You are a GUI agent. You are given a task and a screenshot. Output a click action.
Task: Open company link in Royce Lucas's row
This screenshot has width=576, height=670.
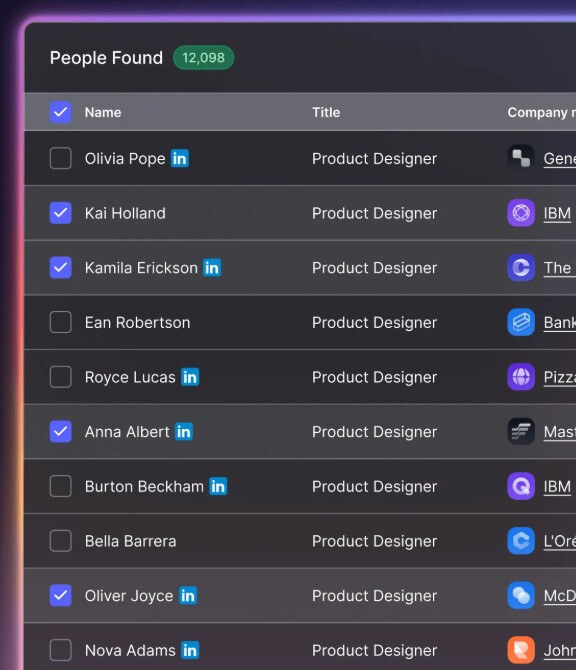[x=560, y=377]
